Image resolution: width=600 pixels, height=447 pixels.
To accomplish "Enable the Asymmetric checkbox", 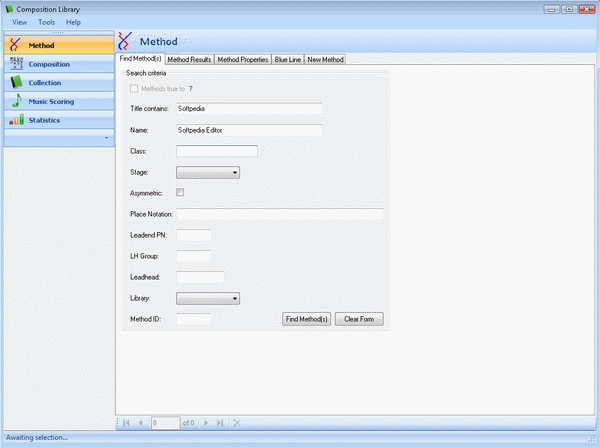I will [180, 192].
